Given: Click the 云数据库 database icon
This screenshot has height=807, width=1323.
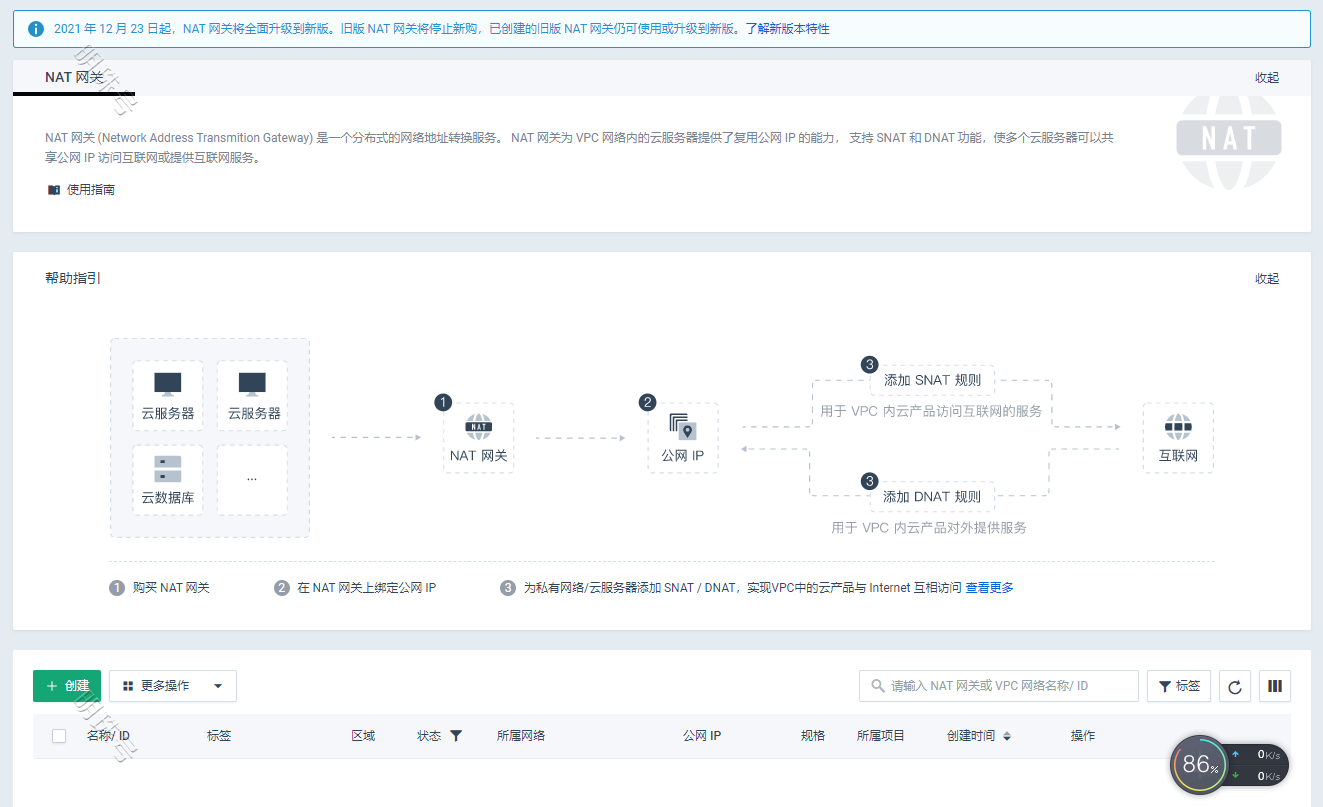Looking at the screenshot, I should click(x=168, y=469).
